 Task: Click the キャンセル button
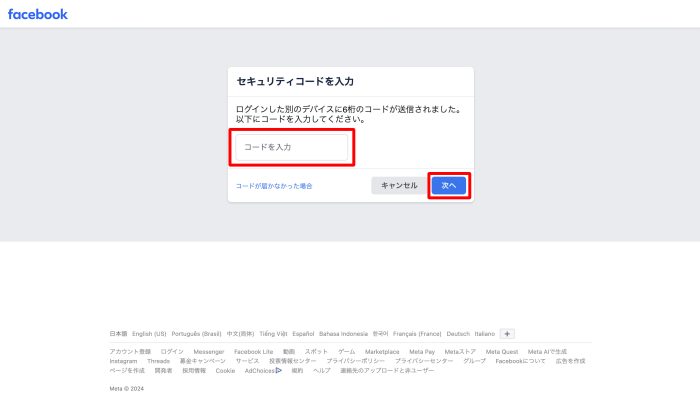[399, 185]
